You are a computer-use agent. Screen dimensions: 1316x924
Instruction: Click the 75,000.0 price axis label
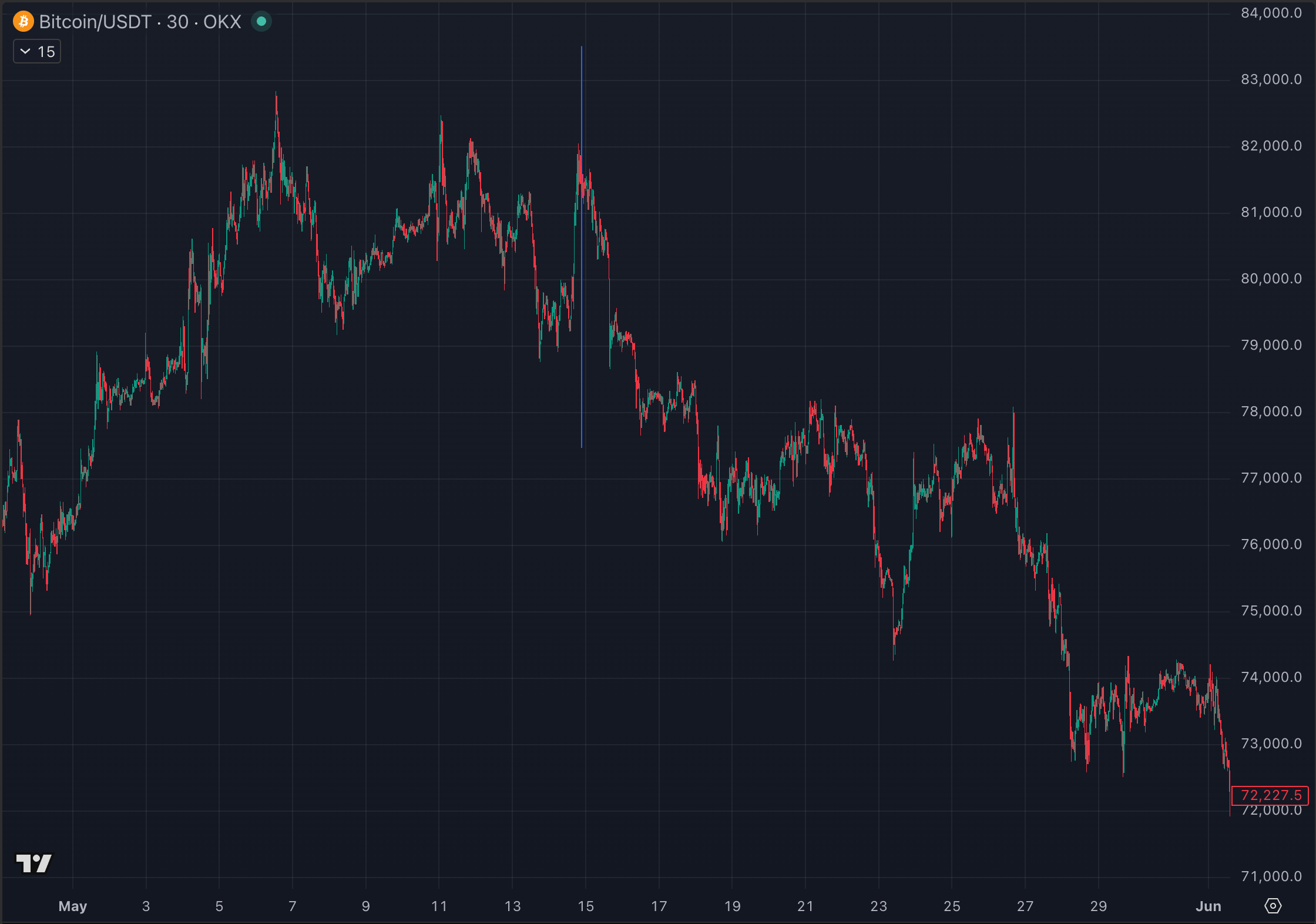(x=1271, y=611)
